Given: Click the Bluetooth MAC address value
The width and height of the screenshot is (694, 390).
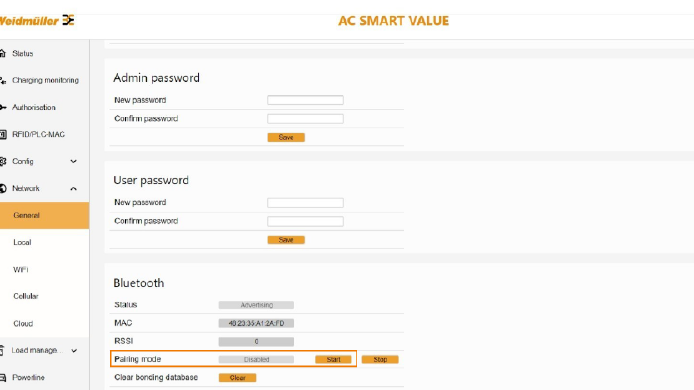Looking at the screenshot, I should point(256,323).
